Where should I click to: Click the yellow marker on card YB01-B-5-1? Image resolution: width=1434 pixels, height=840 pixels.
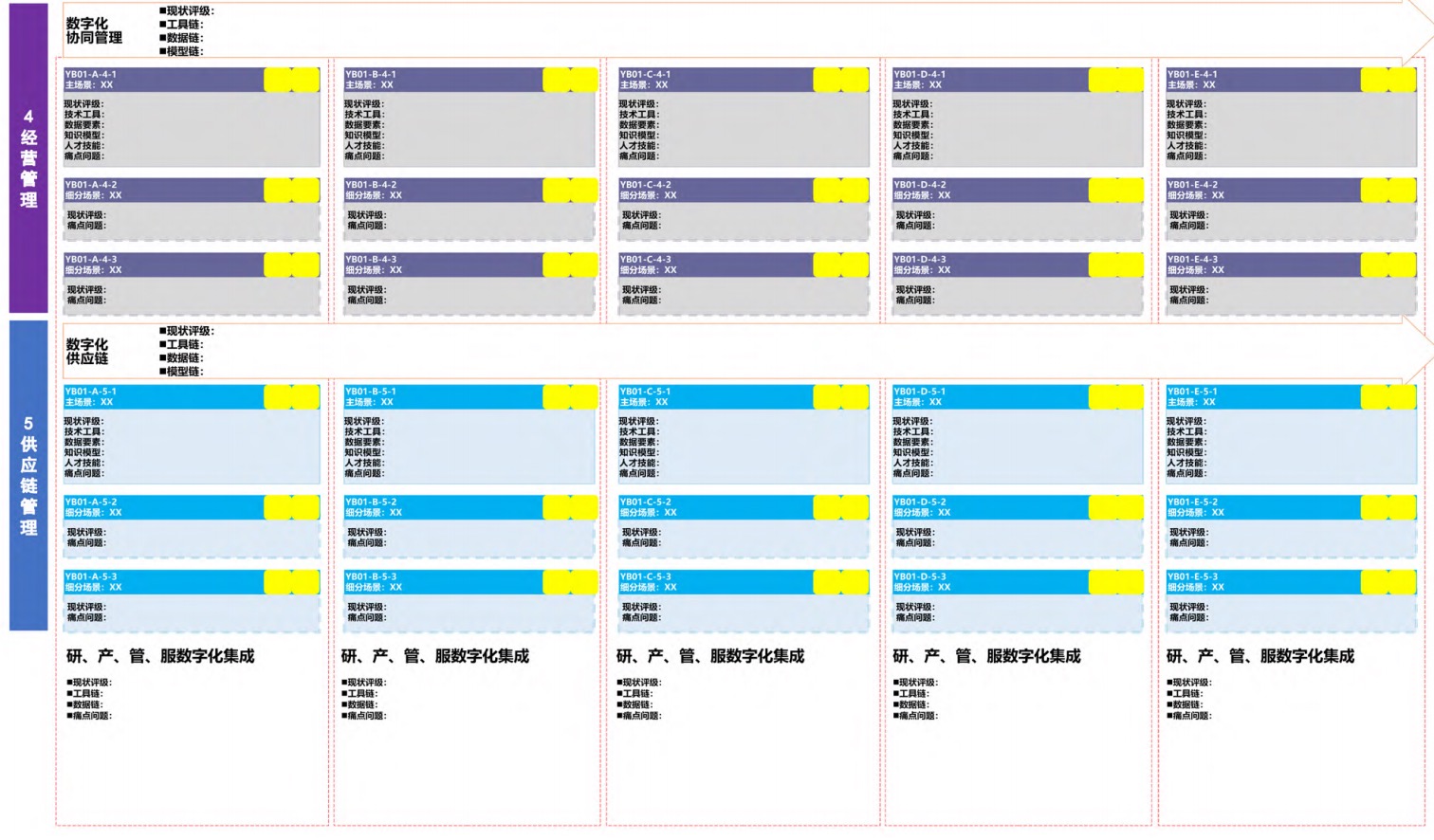pos(570,396)
